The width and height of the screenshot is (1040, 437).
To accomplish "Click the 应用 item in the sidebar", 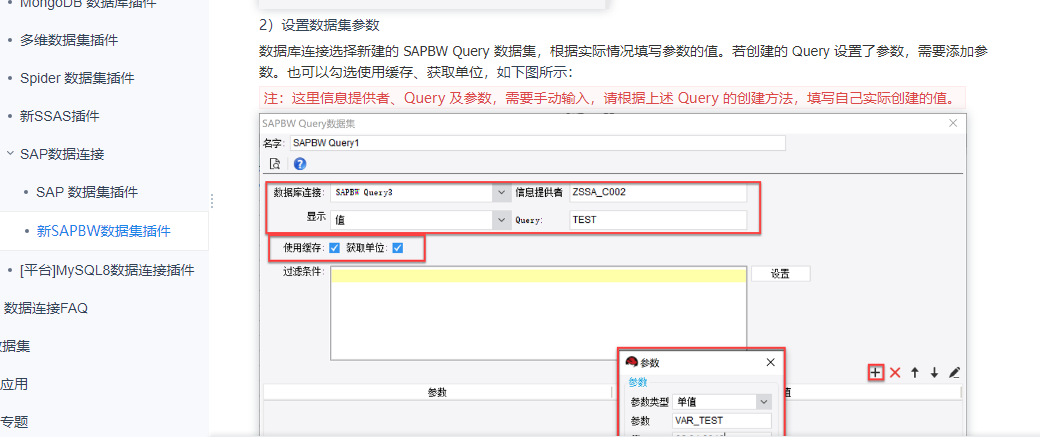I will (14, 385).
